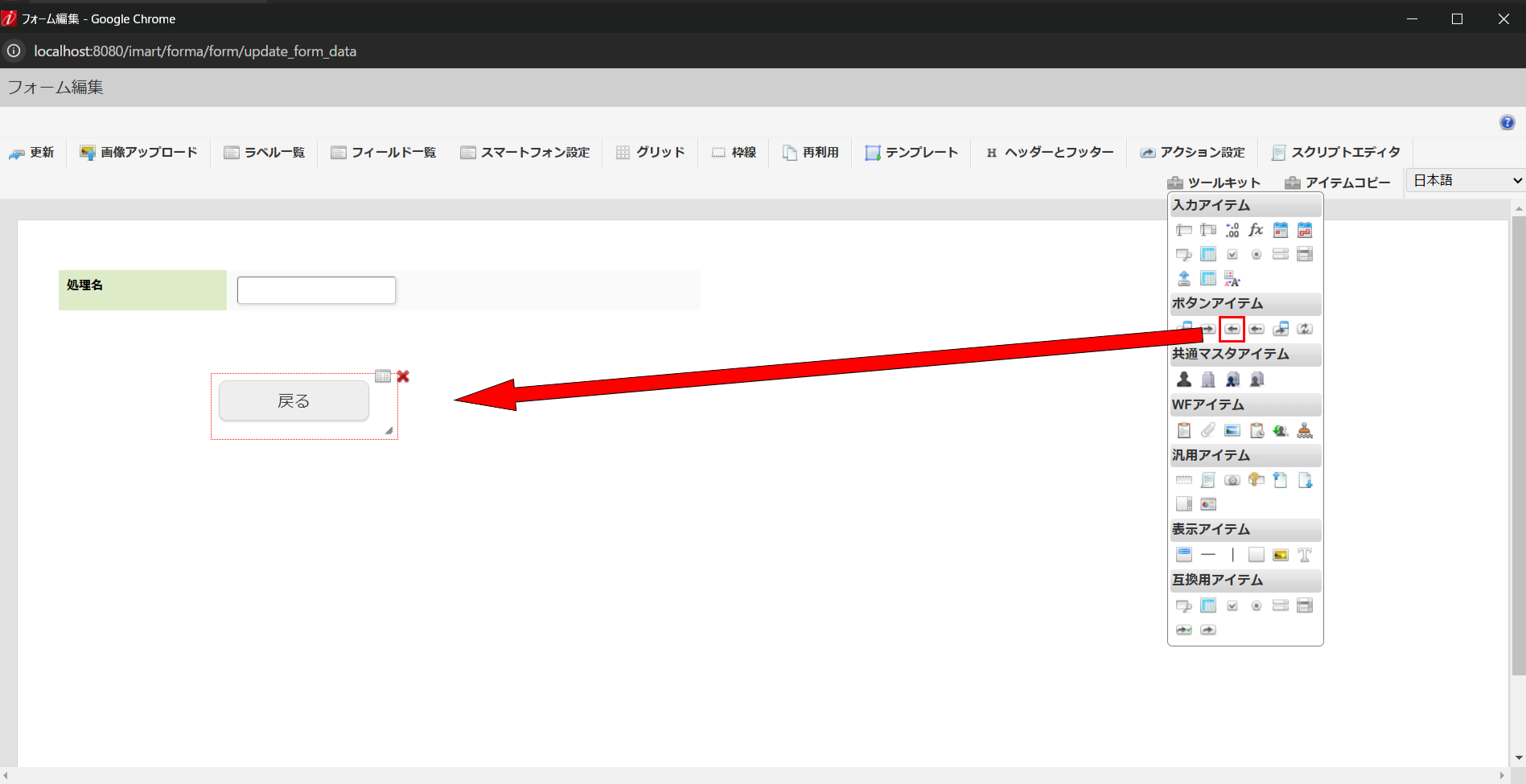
Task: Open アクション設定
Action: pos(1193,153)
